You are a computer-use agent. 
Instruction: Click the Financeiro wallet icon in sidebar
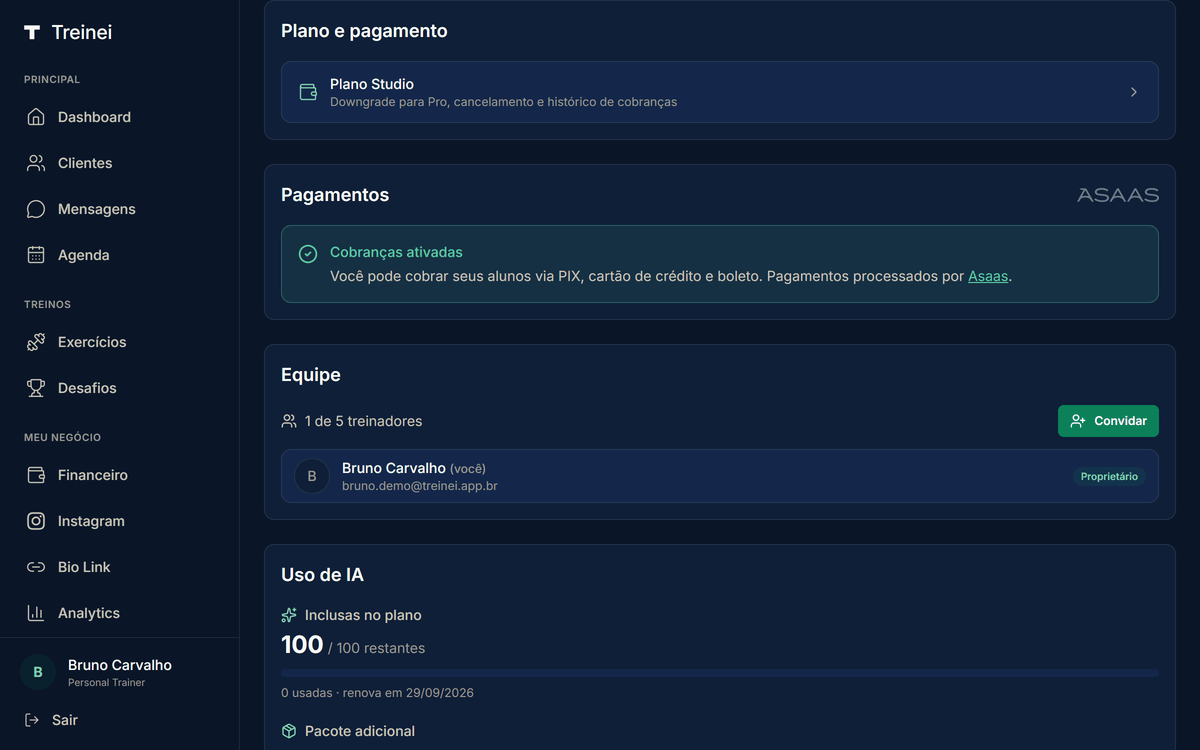pyautogui.click(x=36, y=475)
